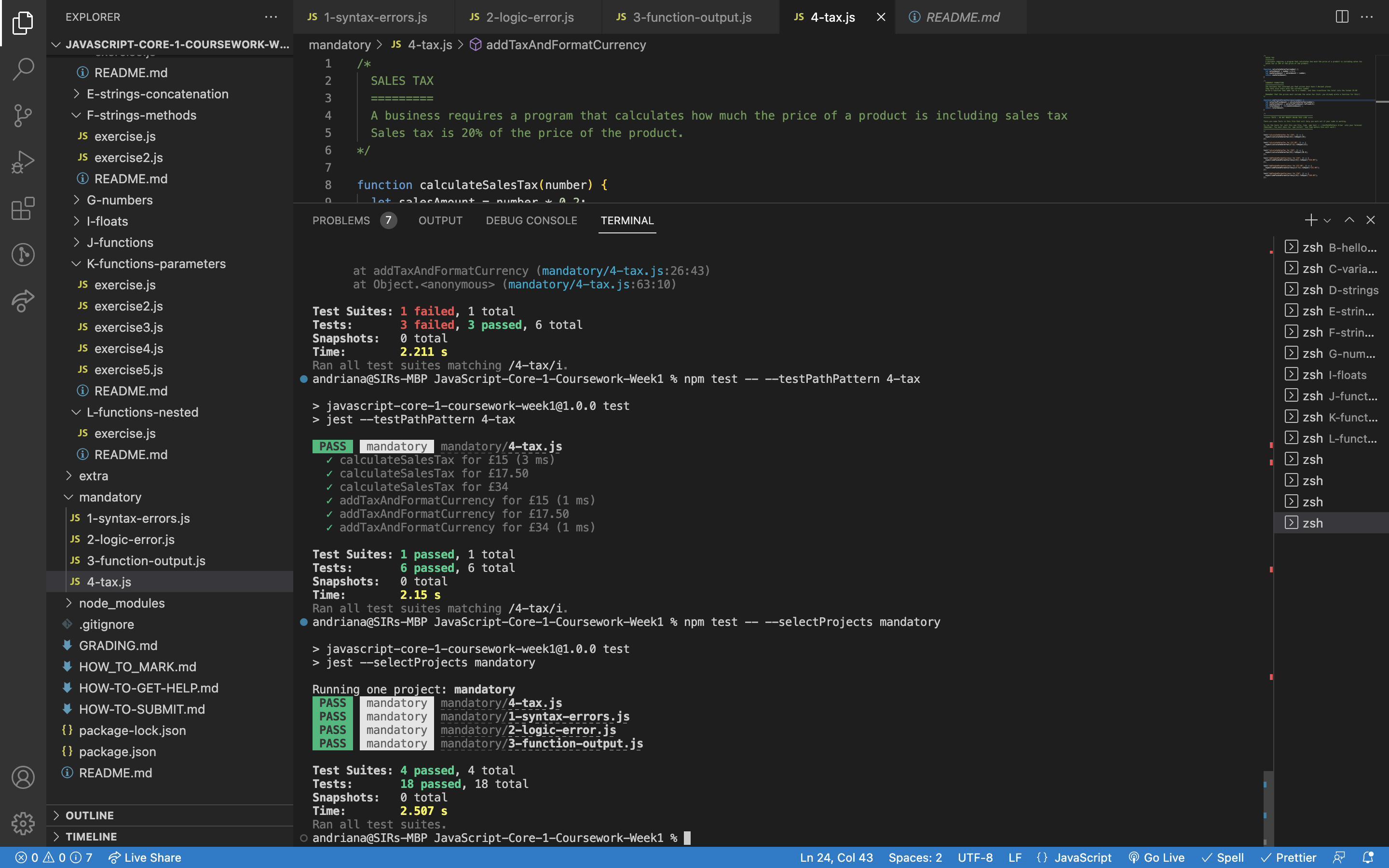Close the 4-tax.js editor tab
This screenshot has width=1389, height=868.
point(881,17)
